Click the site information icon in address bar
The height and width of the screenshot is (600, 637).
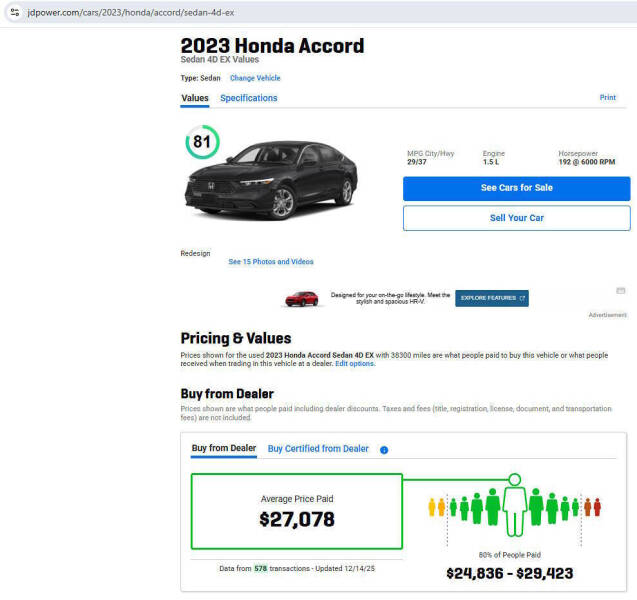pyautogui.click(x=15, y=12)
